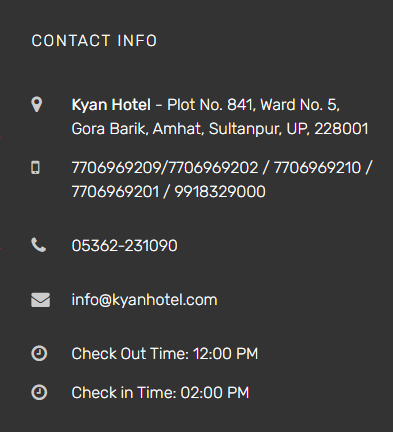Select mobile number 9918329000
Viewport: 393px width, 432px height.
220,192
